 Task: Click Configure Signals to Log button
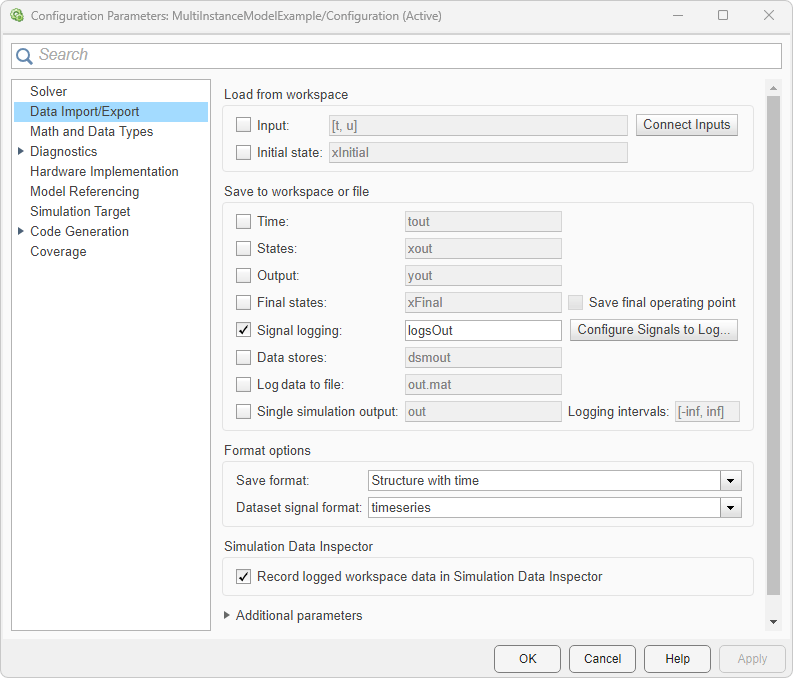click(654, 330)
